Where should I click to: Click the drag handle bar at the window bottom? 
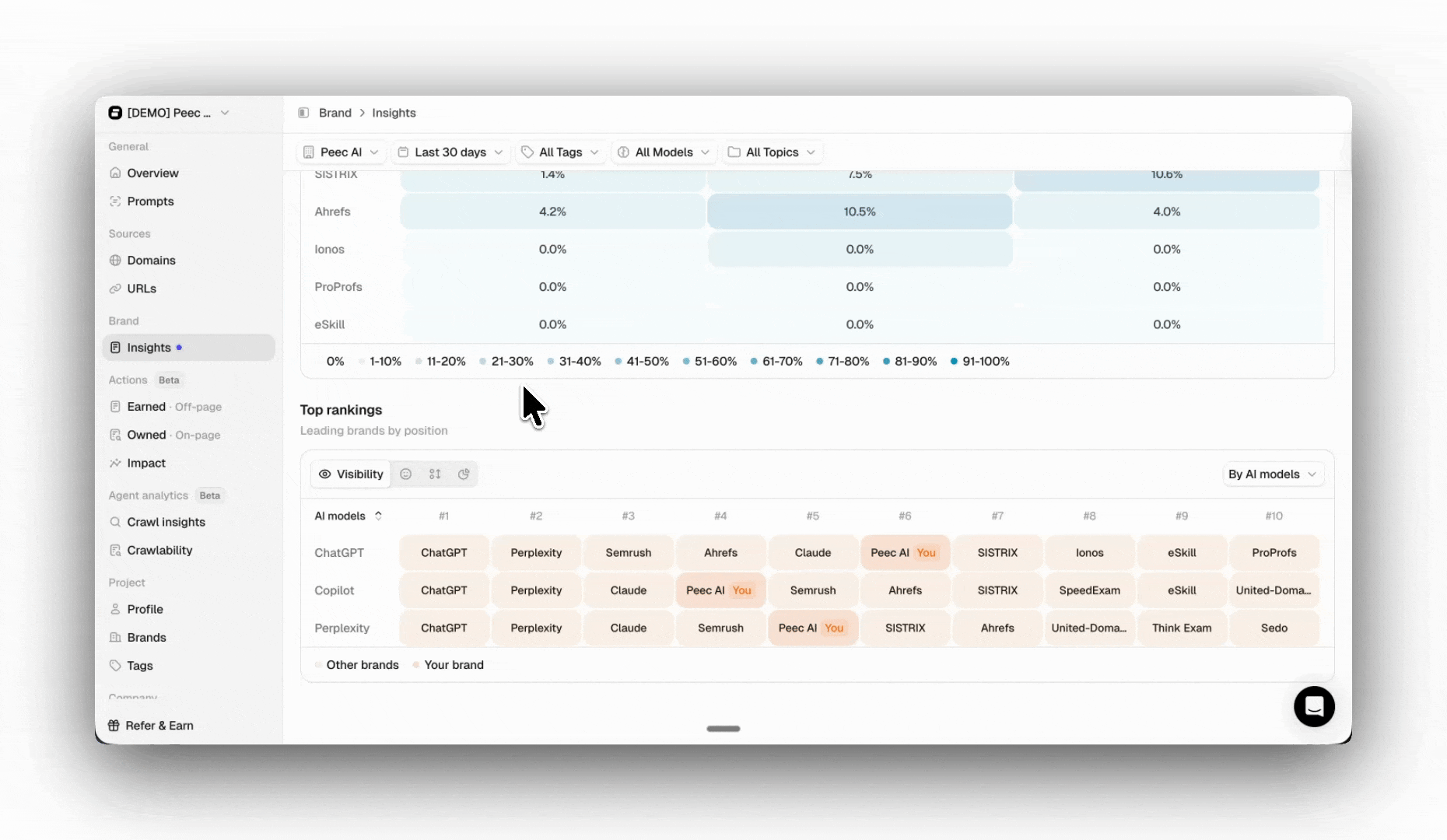coord(723,729)
